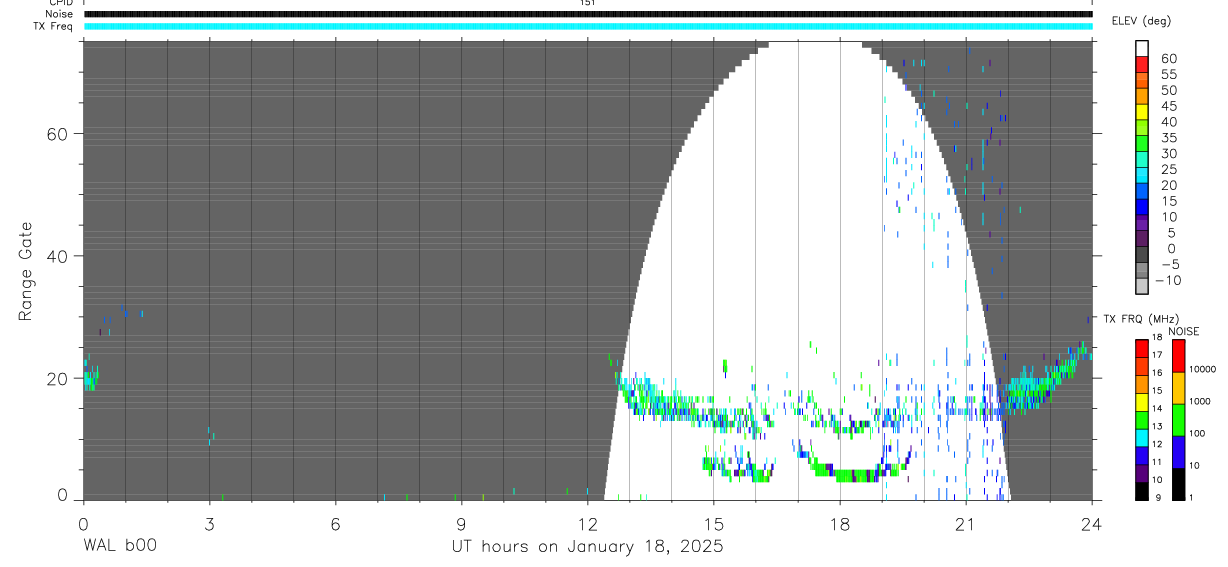Click the '25' label on the ELEV color bar
Screen dimensions: 1228x567
pyautogui.click(x=1168, y=170)
